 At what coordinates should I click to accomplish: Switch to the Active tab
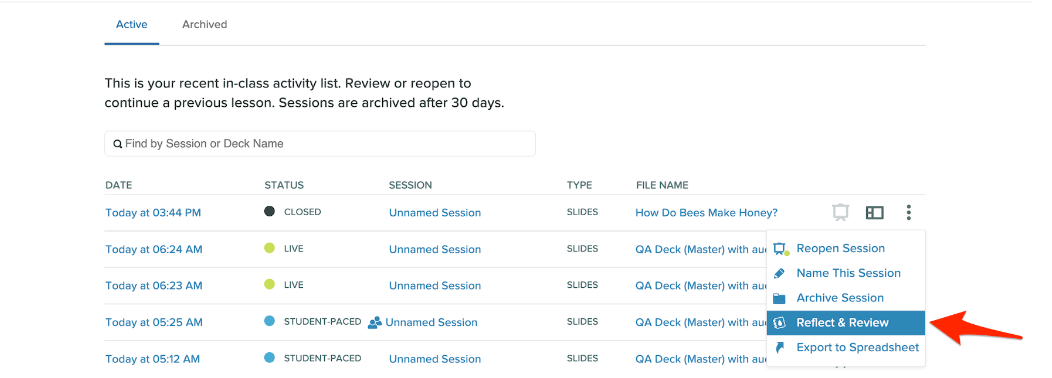click(132, 24)
